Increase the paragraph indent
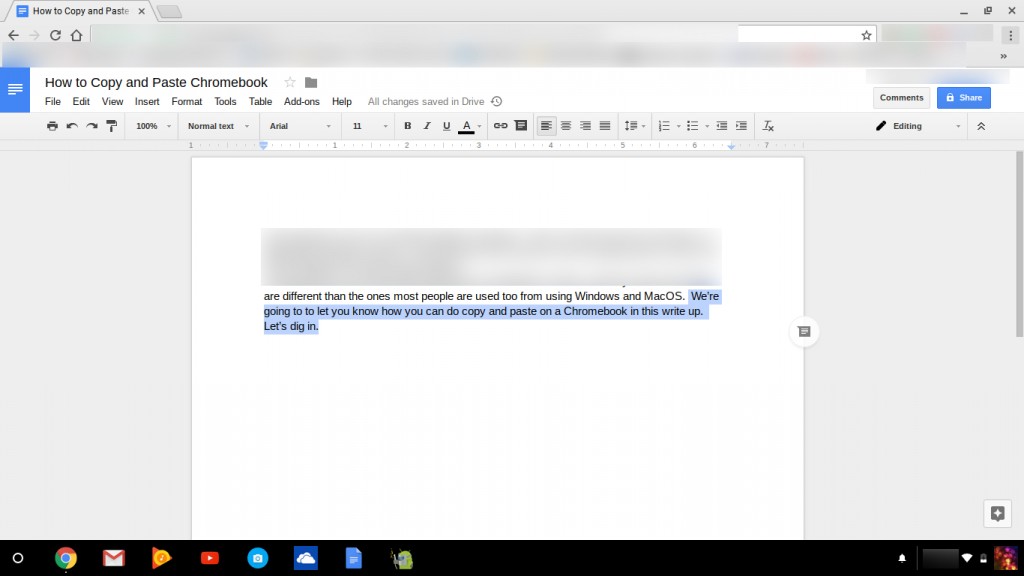 [741, 126]
